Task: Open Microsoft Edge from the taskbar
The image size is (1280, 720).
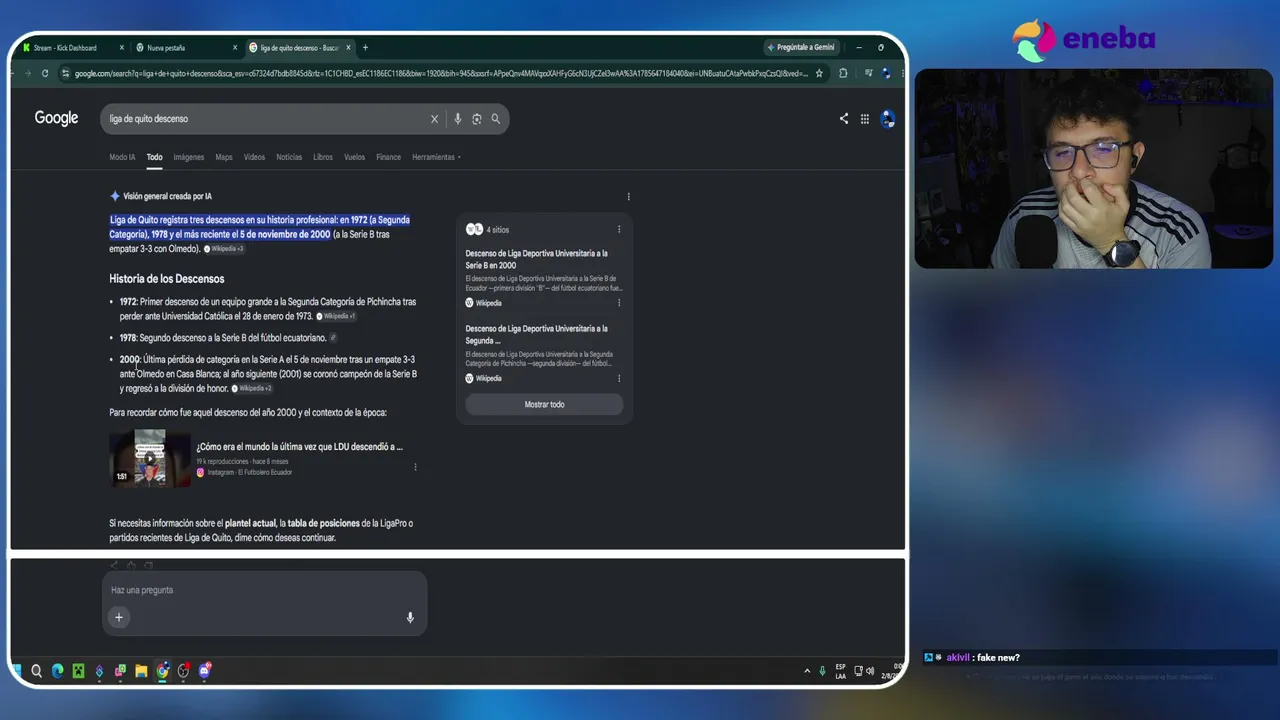Action: pyautogui.click(x=57, y=671)
